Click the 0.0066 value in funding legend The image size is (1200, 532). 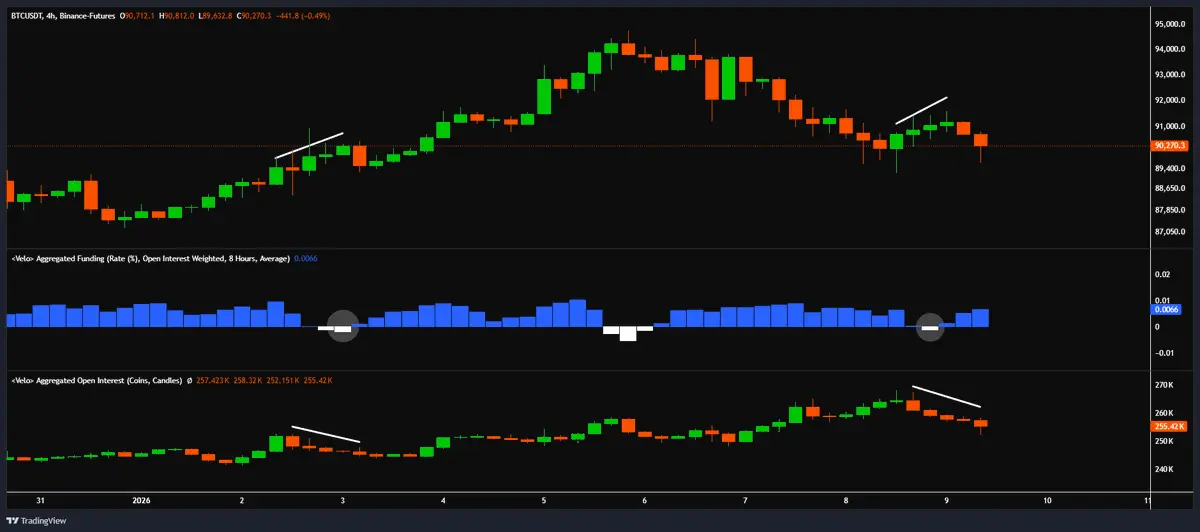(x=305, y=259)
